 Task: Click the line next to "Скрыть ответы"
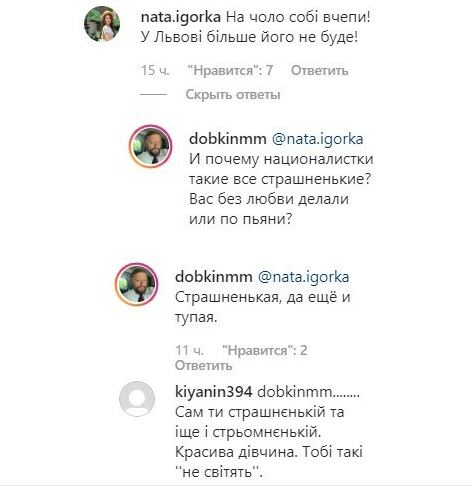[x=153, y=95]
